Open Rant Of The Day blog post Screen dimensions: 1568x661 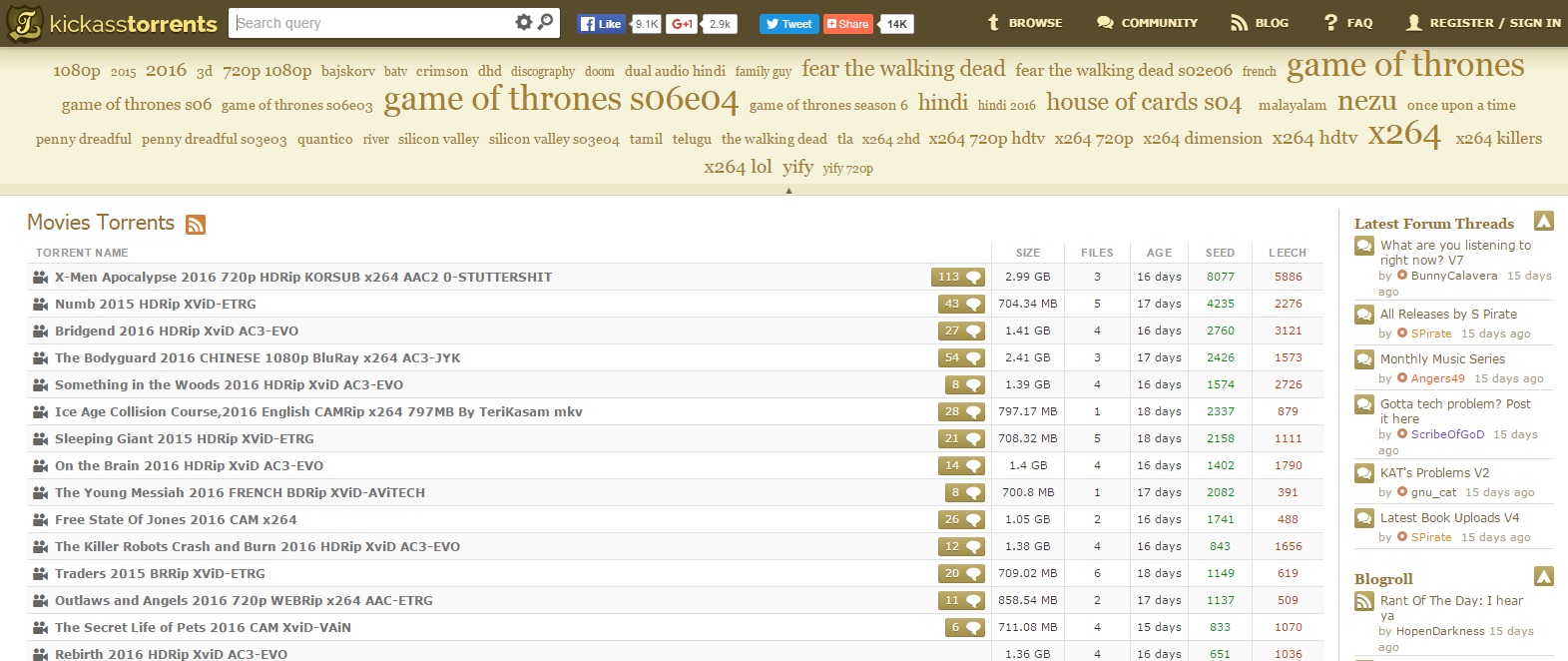click(x=1451, y=607)
